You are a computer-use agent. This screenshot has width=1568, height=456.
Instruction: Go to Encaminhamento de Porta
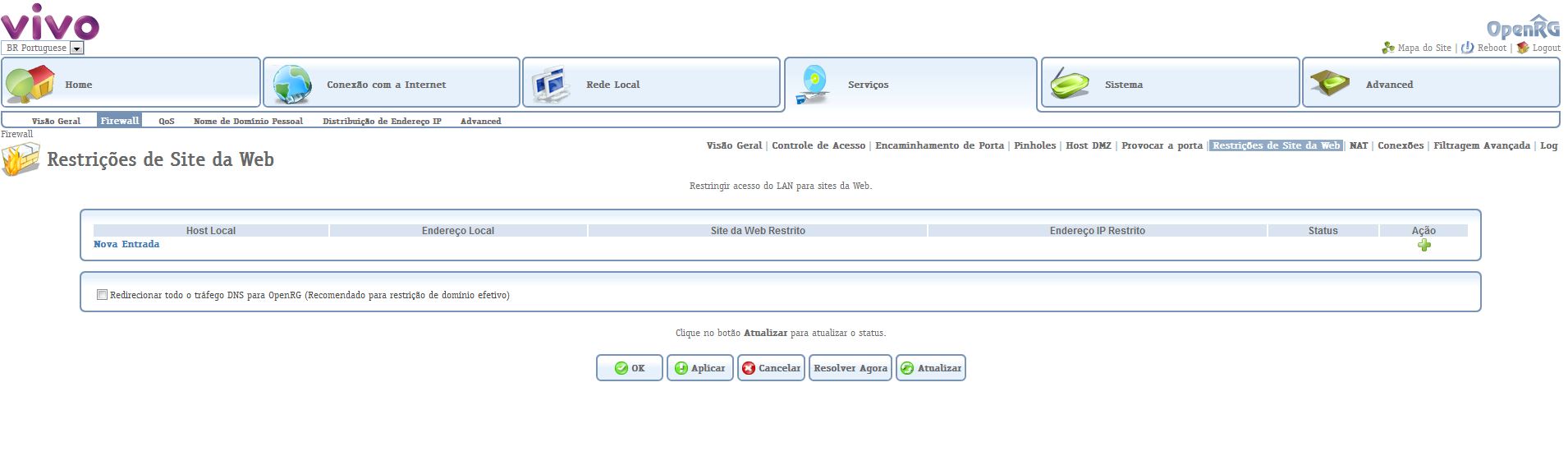(939, 145)
